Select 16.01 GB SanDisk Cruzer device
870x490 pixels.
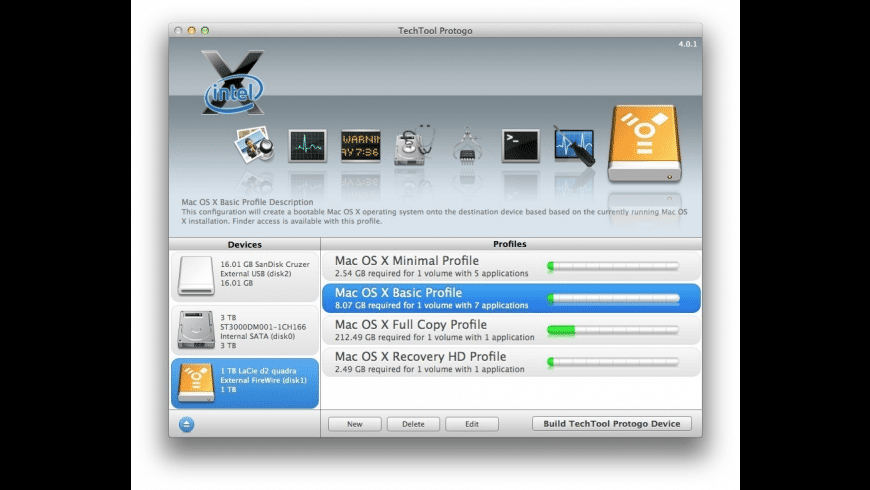[245, 276]
